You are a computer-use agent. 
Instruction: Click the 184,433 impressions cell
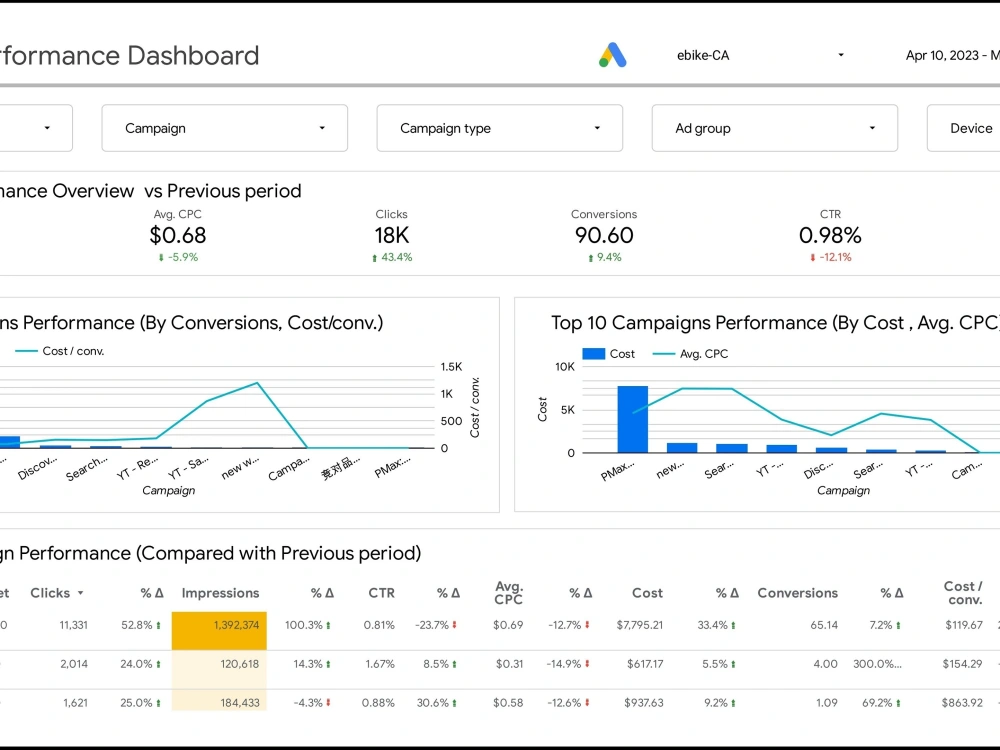pyautogui.click(x=219, y=700)
